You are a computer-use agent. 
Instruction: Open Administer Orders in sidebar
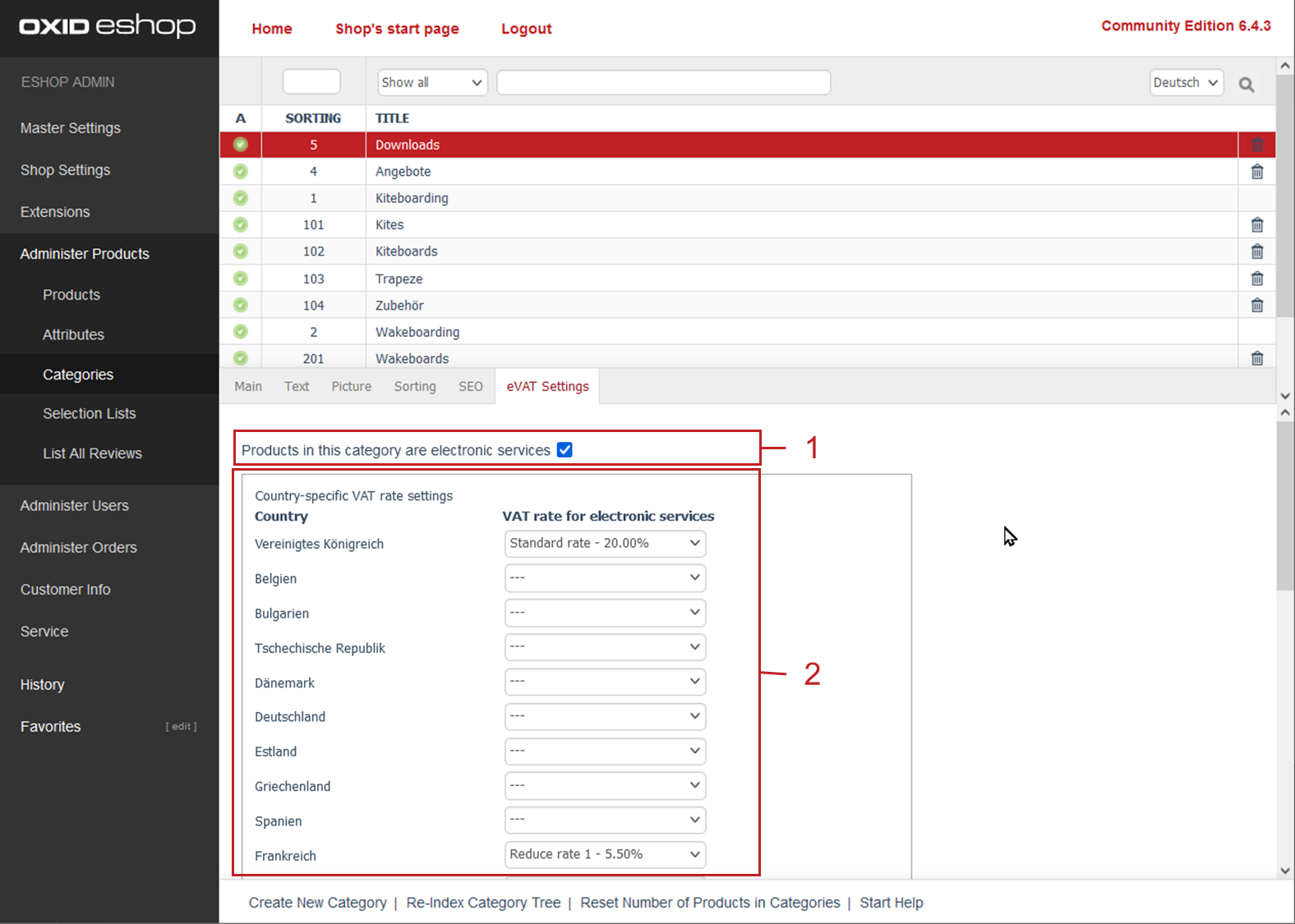pyautogui.click(x=79, y=548)
